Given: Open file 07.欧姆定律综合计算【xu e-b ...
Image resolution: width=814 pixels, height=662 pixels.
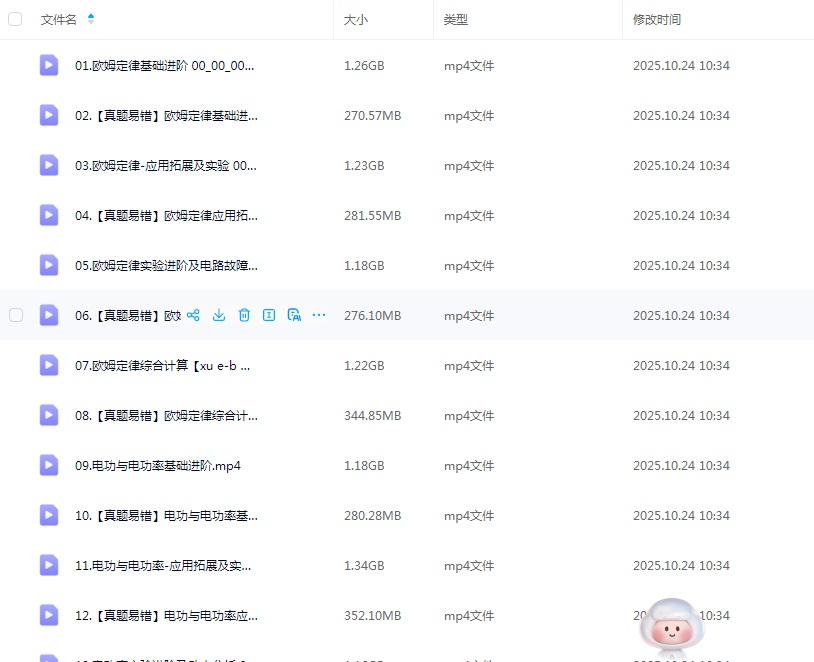Looking at the screenshot, I should (x=162, y=366).
